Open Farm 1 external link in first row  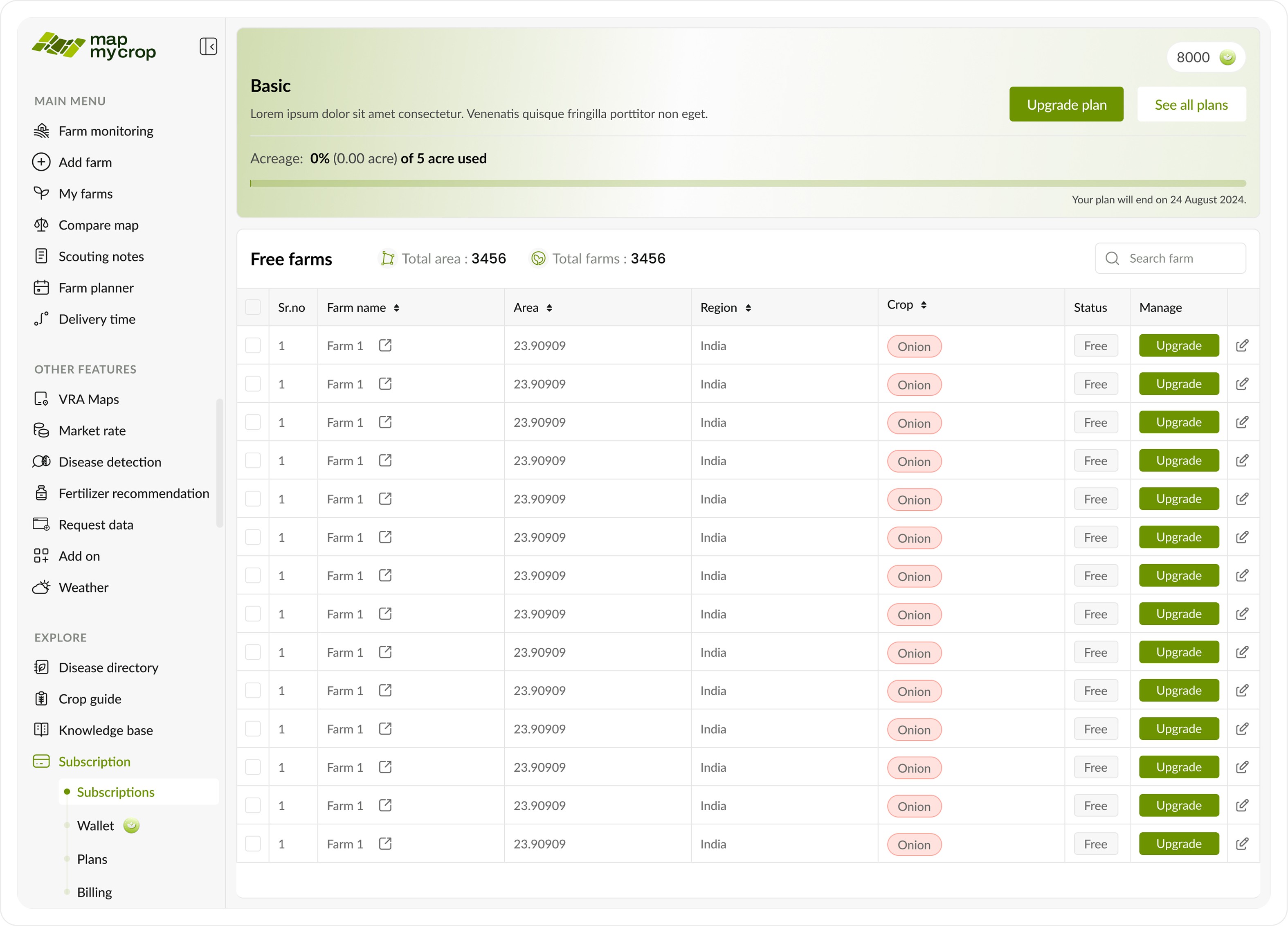(385, 345)
